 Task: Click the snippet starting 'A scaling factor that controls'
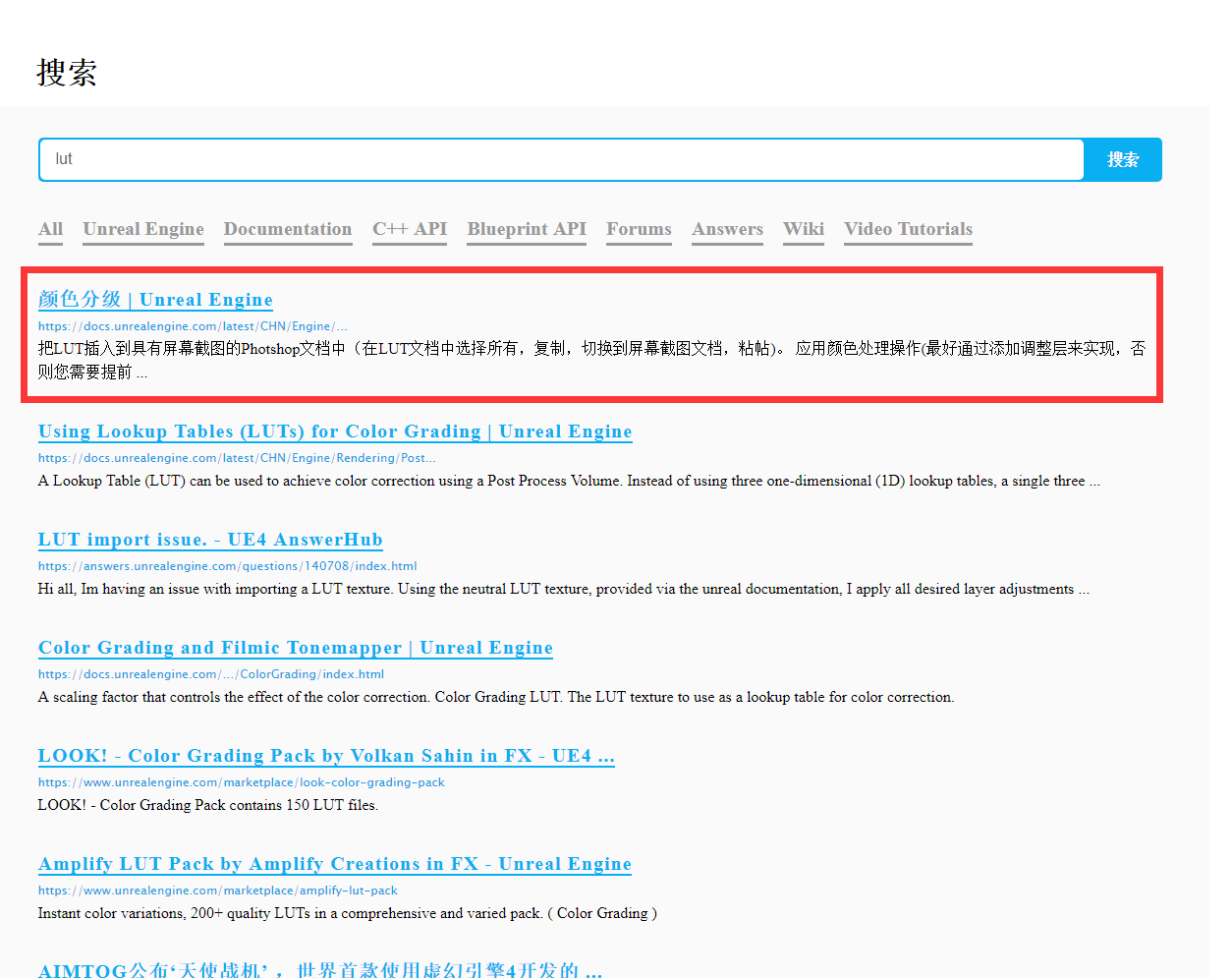pyautogui.click(x=496, y=697)
